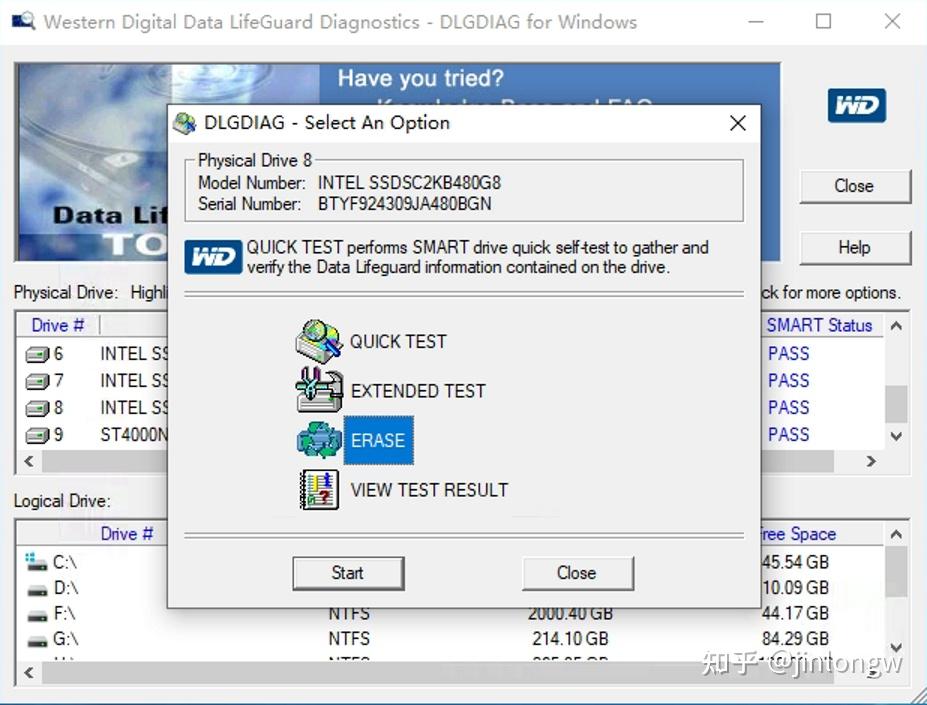Click Close button at dialog bottom

coord(578,573)
